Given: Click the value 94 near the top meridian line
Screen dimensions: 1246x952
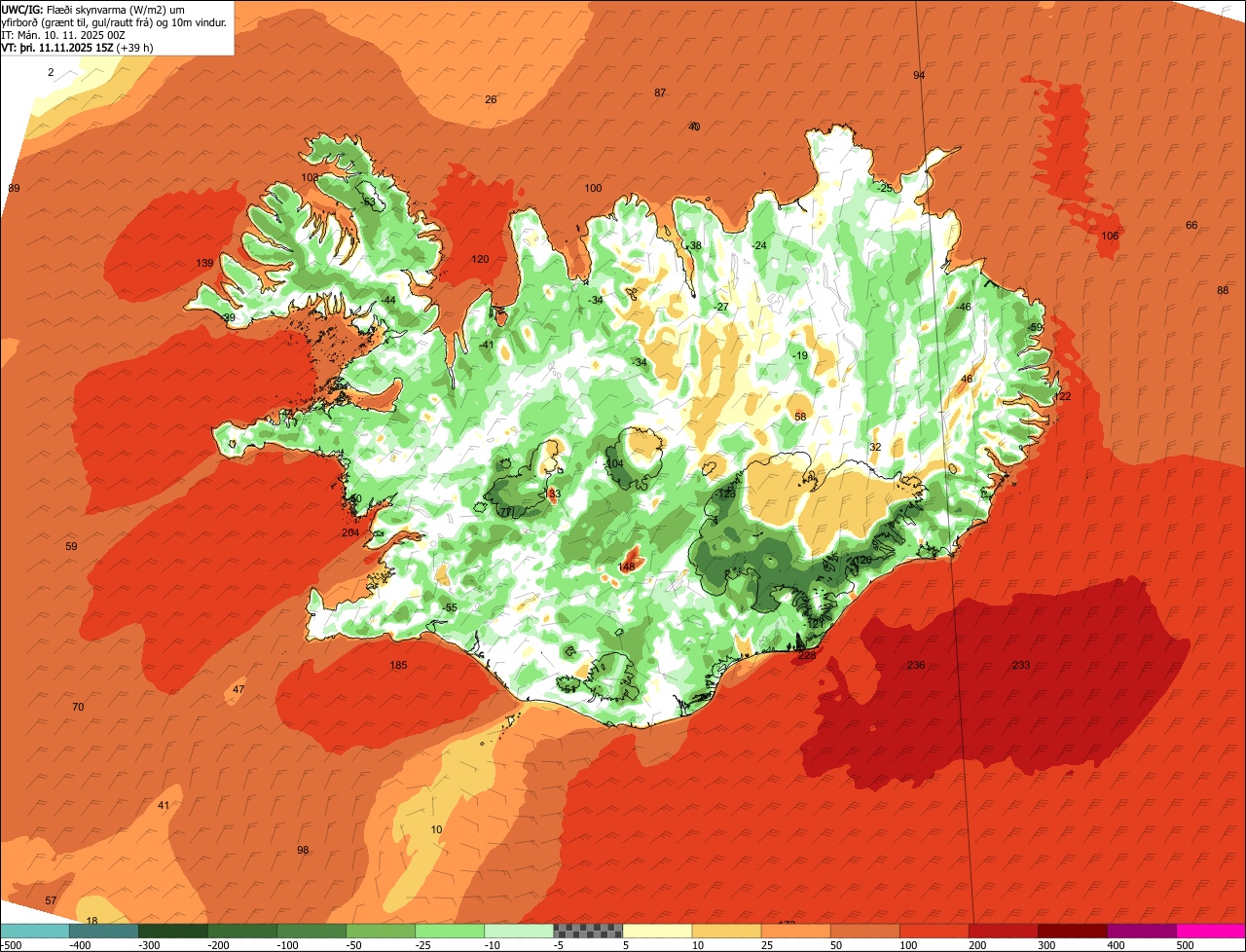Looking at the screenshot, I should click(x=919, y=75).
